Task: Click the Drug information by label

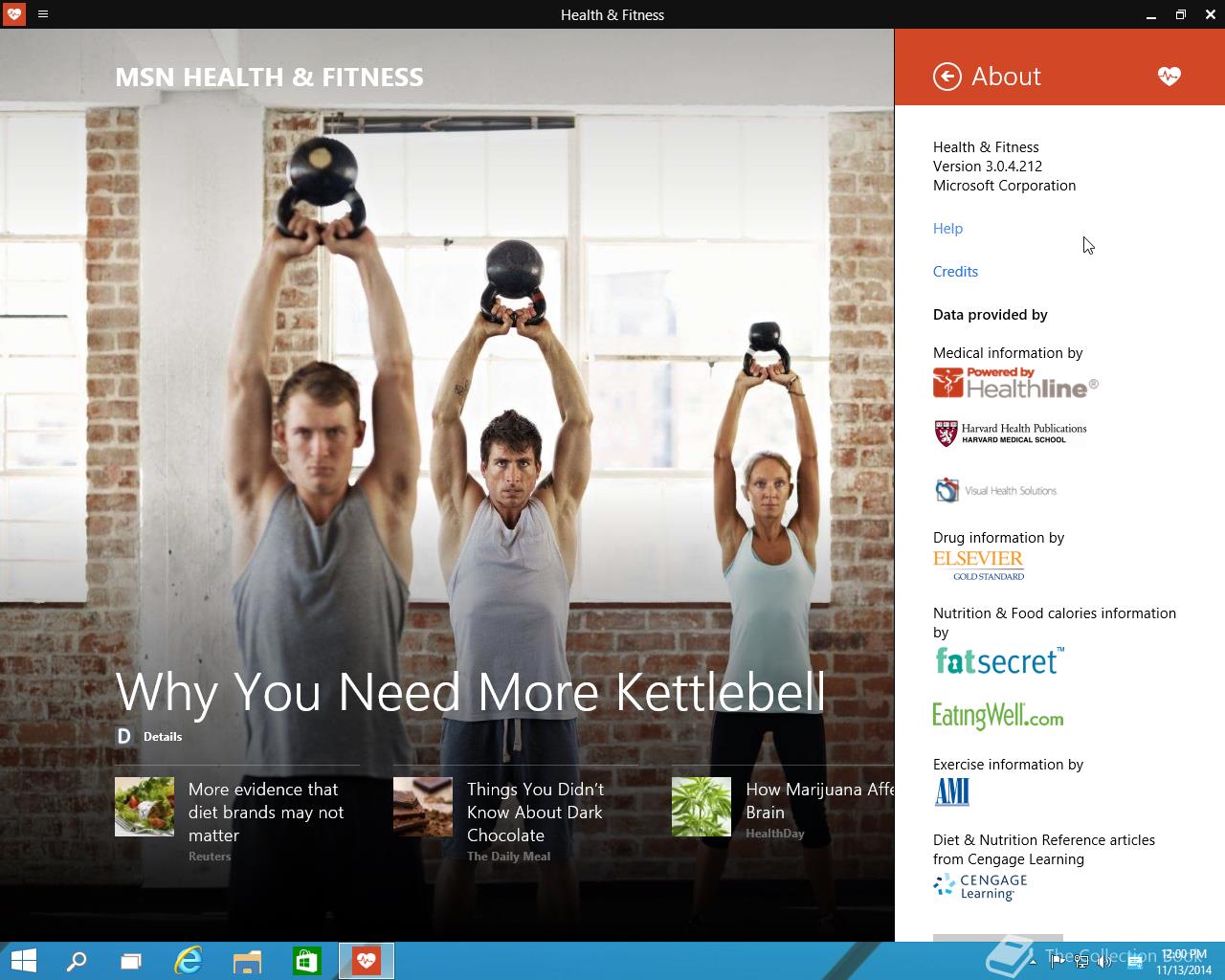Action: 998,537
